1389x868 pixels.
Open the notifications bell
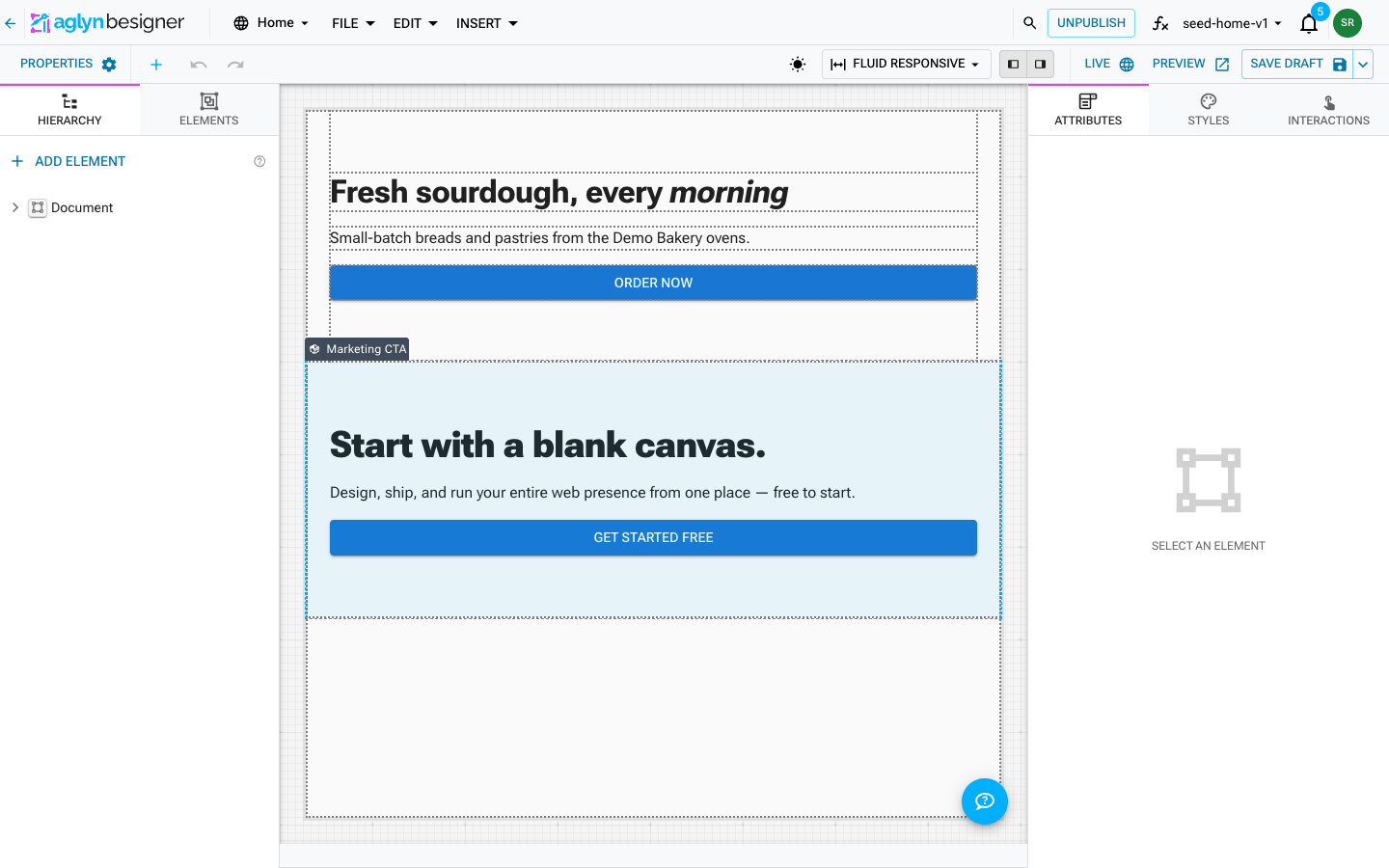click(x=1309, y=24)
